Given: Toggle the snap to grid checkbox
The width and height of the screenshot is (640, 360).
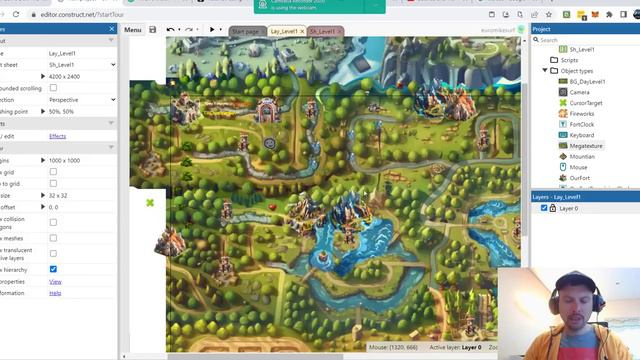Looking at the screenshot, I should pos(53,183).
